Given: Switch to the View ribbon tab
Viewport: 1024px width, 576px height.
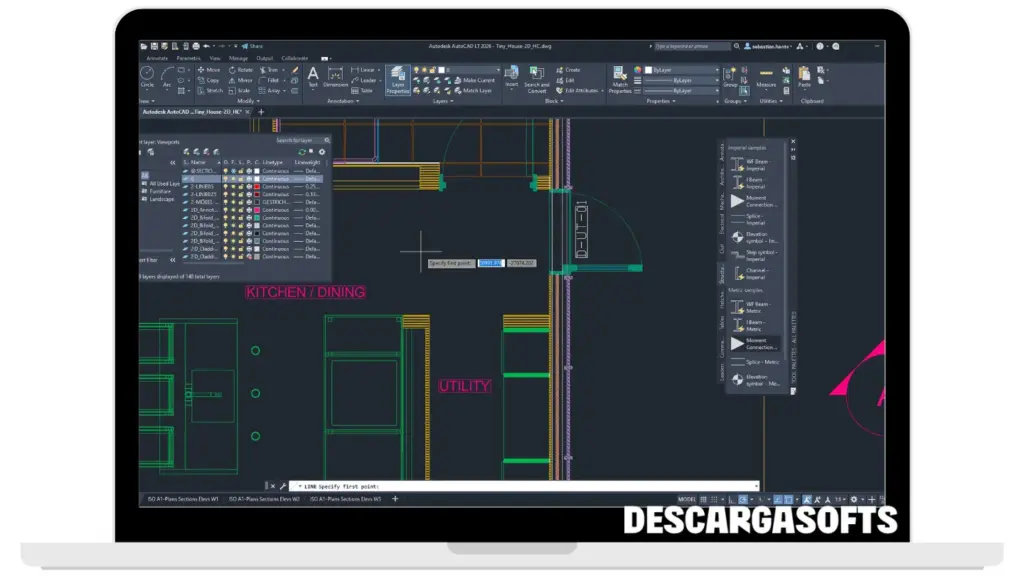Looking at the screenshot, I should point(215,58).
